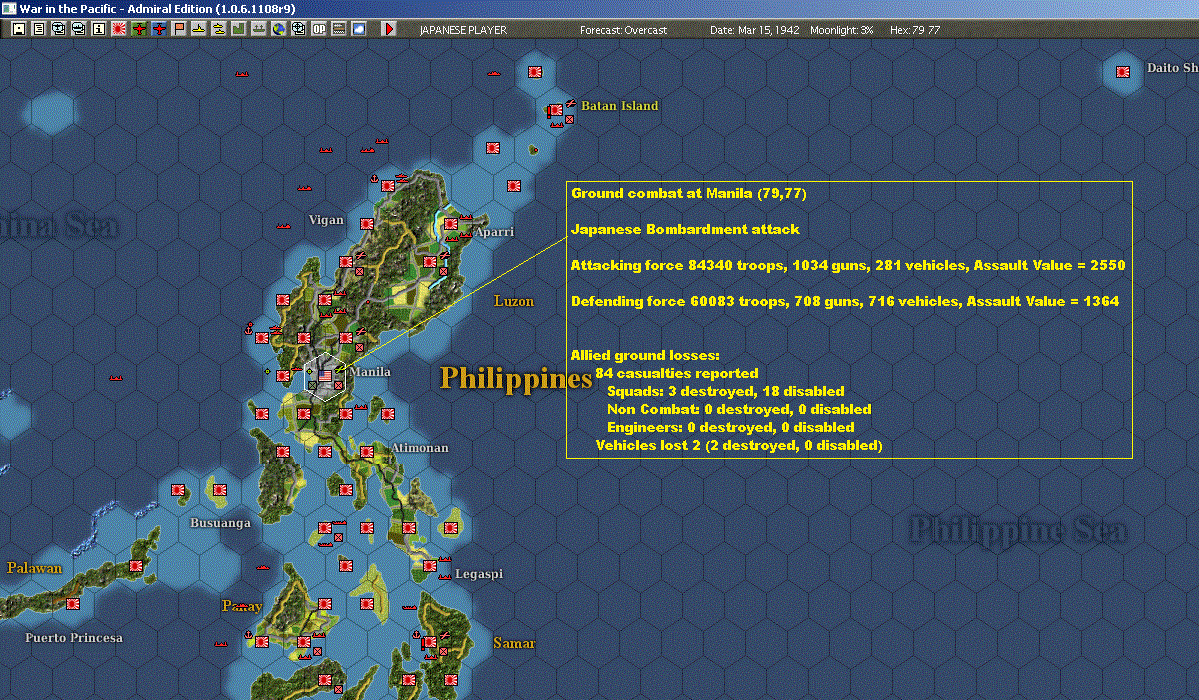Click the Defending force 60083 troops line

click(845, 301)
